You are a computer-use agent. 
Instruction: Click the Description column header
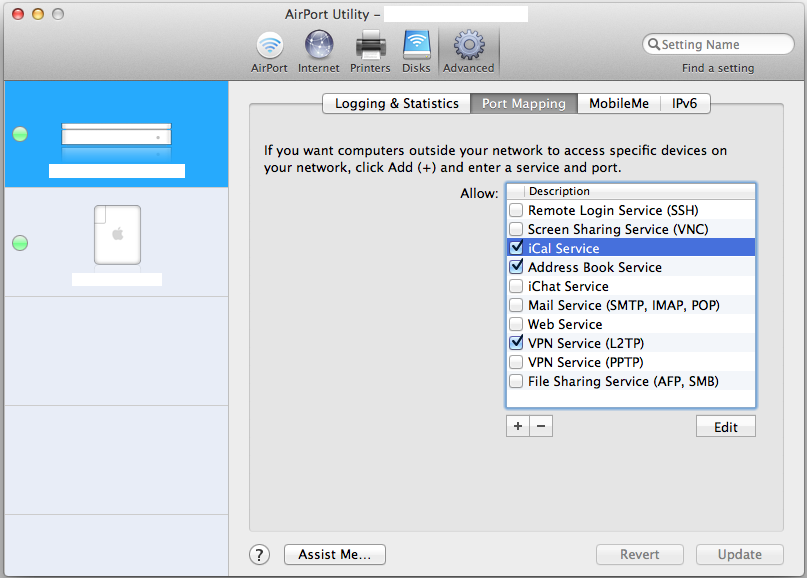(x=640, y=191)
